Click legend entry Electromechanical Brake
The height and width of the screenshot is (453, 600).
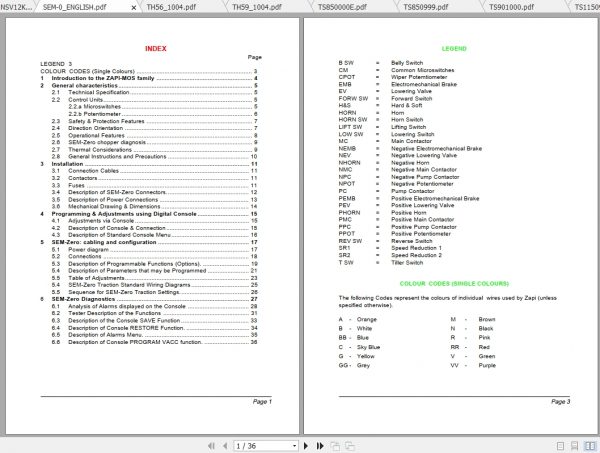[424, 84]
